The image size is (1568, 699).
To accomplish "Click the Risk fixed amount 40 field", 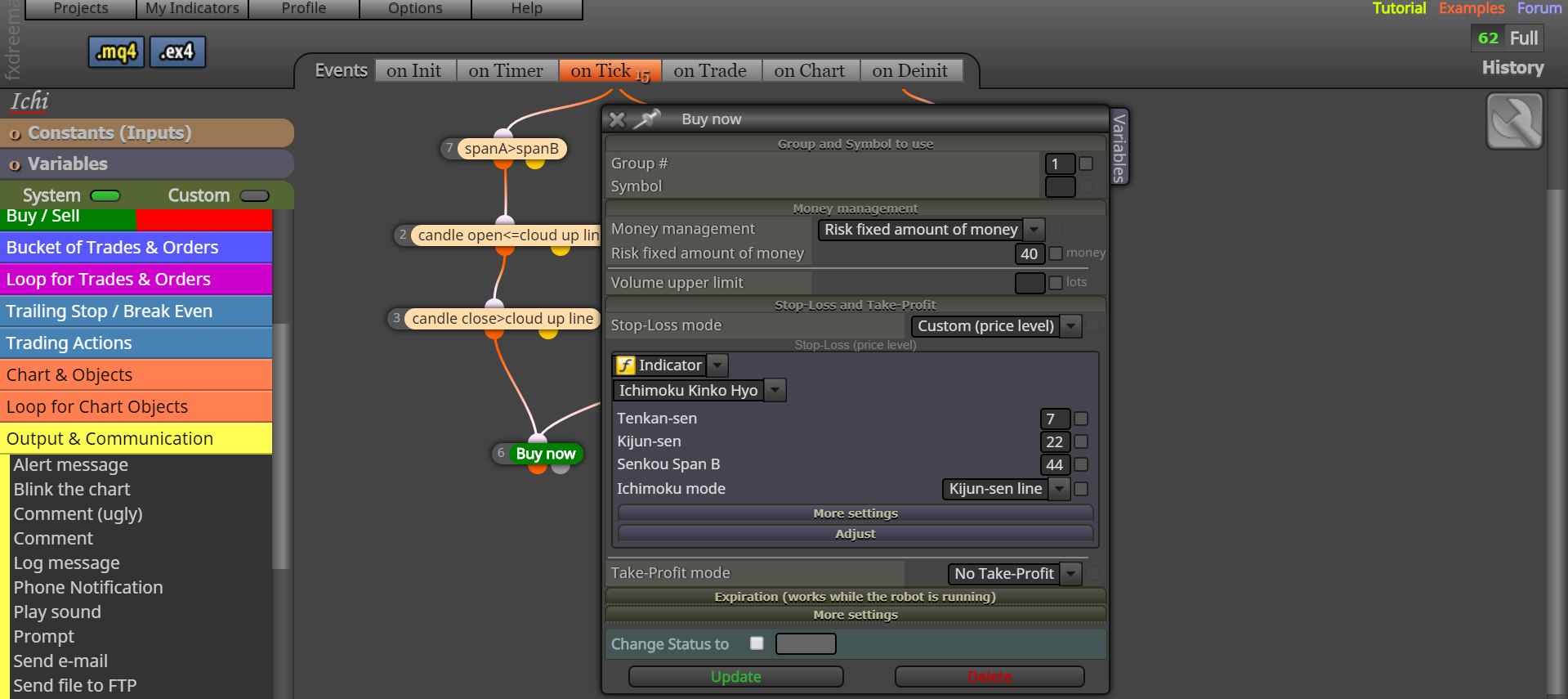I will [1030, 254].
